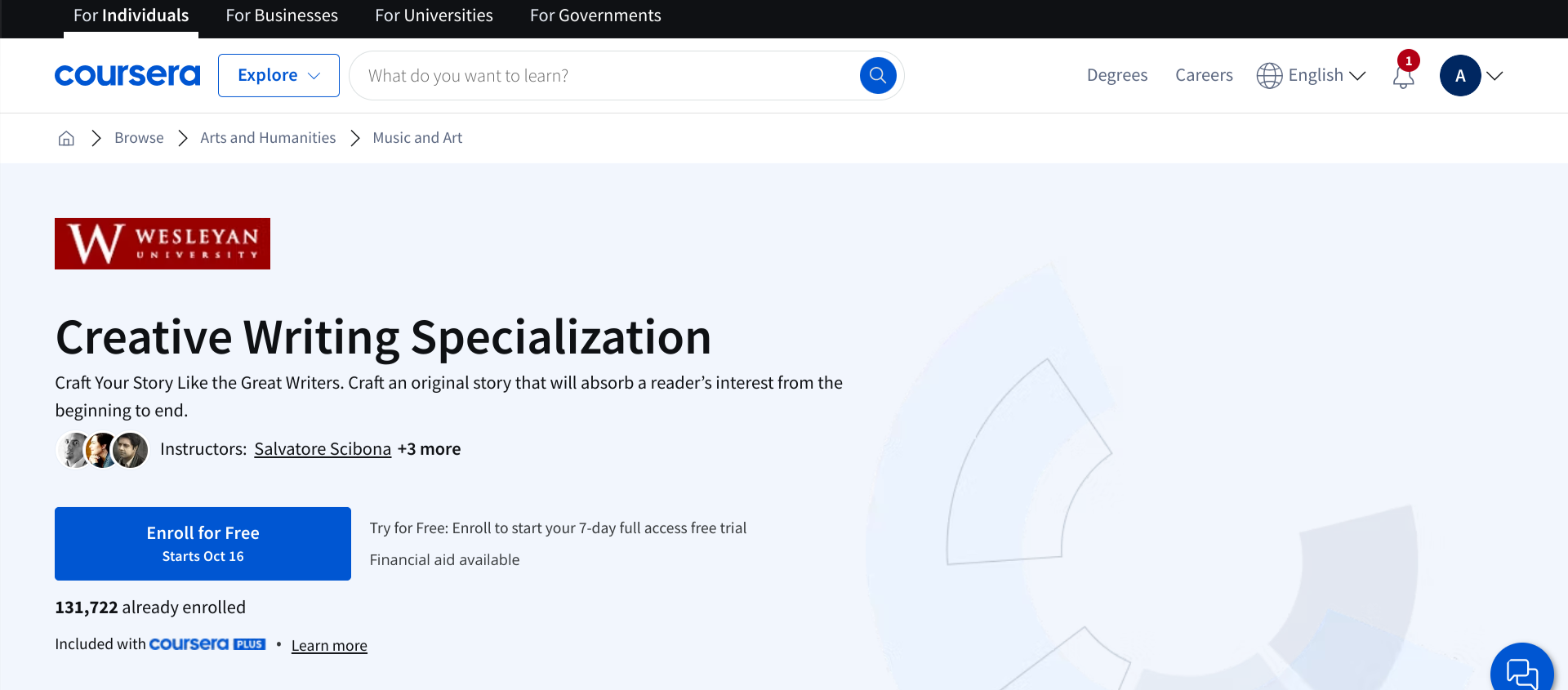Open the profile avatar menu
The width and height of the screenshot is (1568, 690).
1471,76
